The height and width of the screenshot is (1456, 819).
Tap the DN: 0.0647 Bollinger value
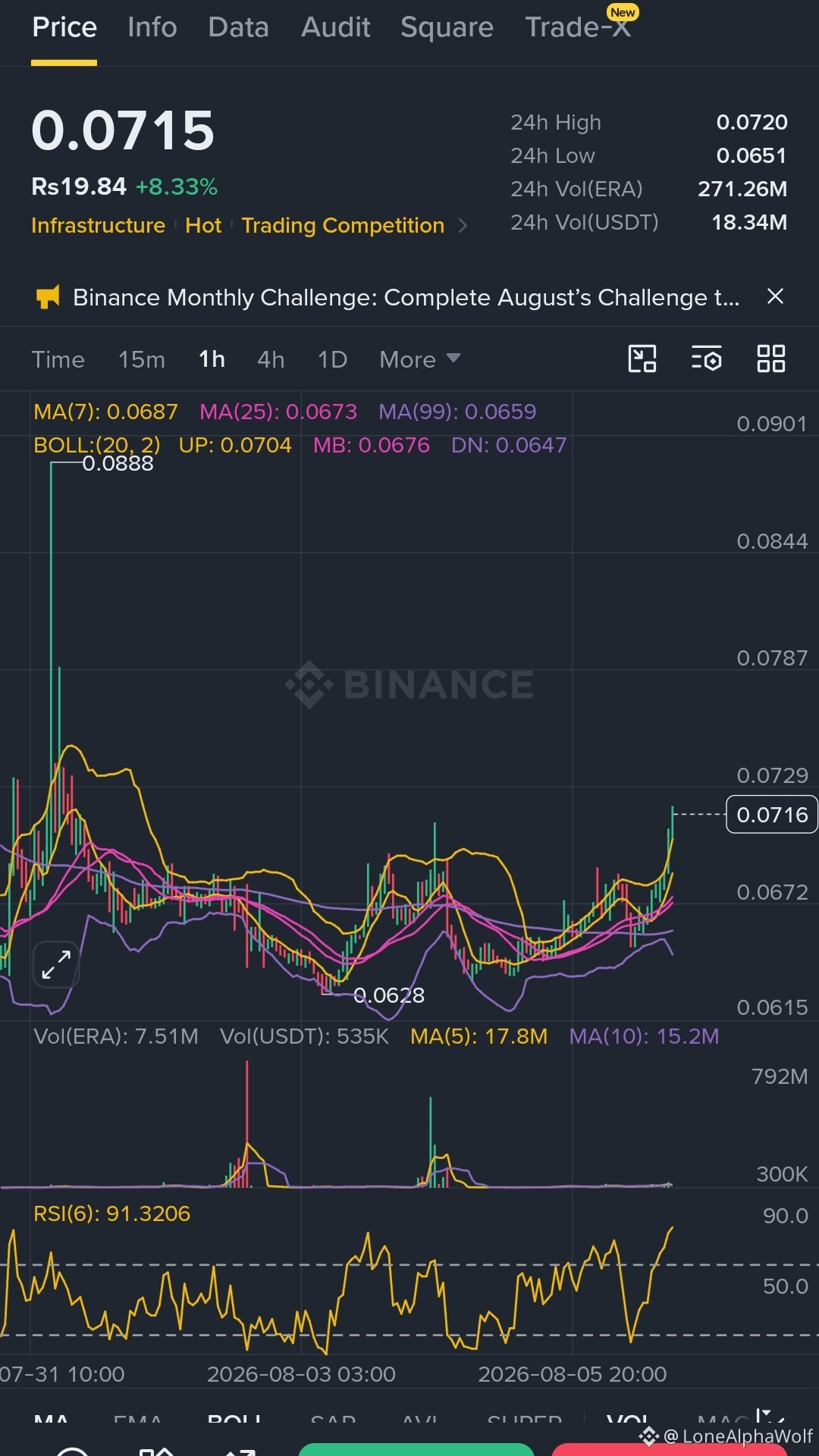coord(509,445)
